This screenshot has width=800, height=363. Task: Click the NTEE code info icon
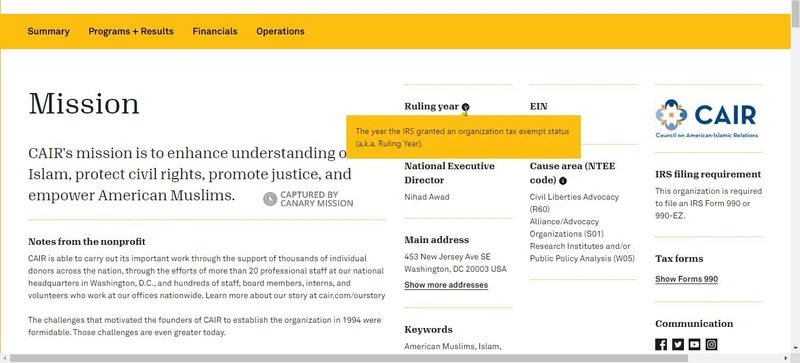[563, 181]
